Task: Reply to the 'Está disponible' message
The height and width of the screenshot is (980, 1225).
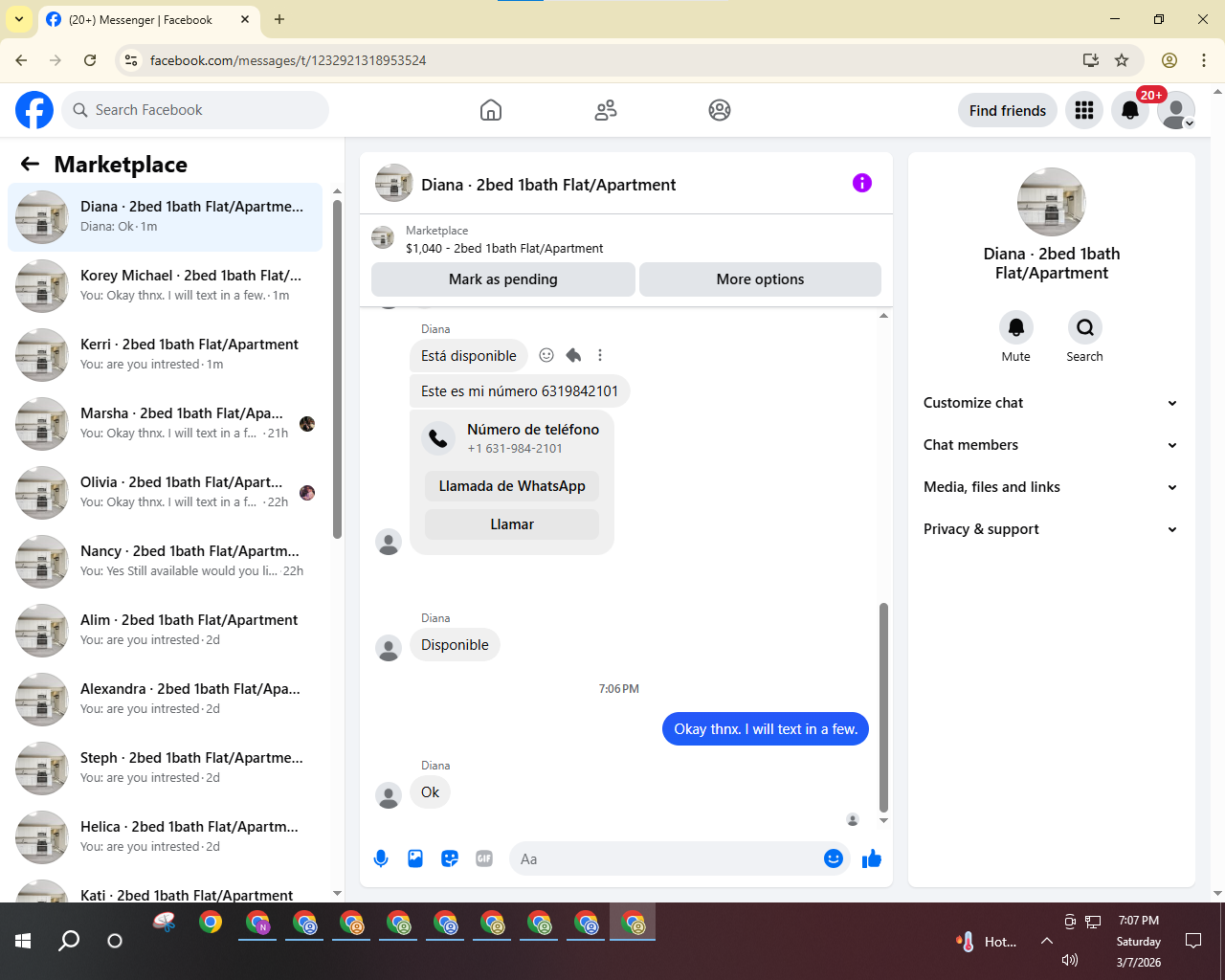Action: 573,355
